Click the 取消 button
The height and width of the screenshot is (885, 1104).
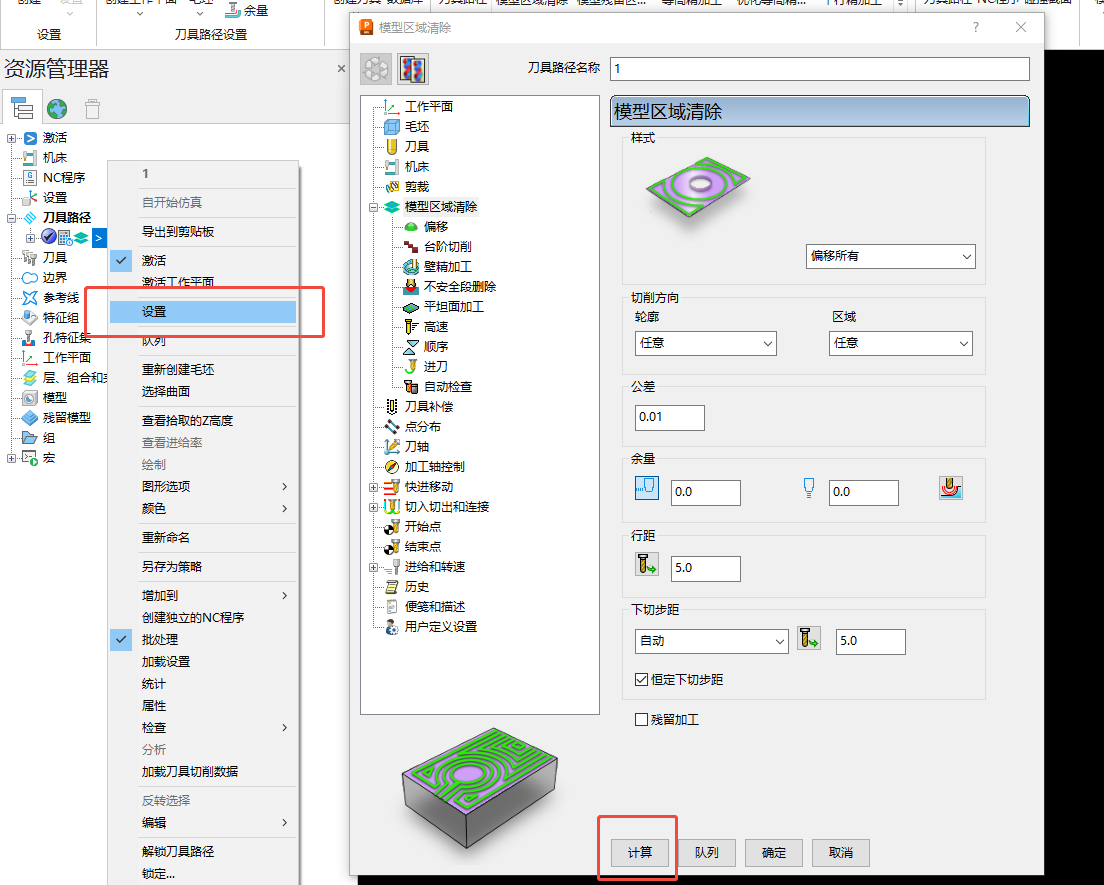tap(840, 853)
